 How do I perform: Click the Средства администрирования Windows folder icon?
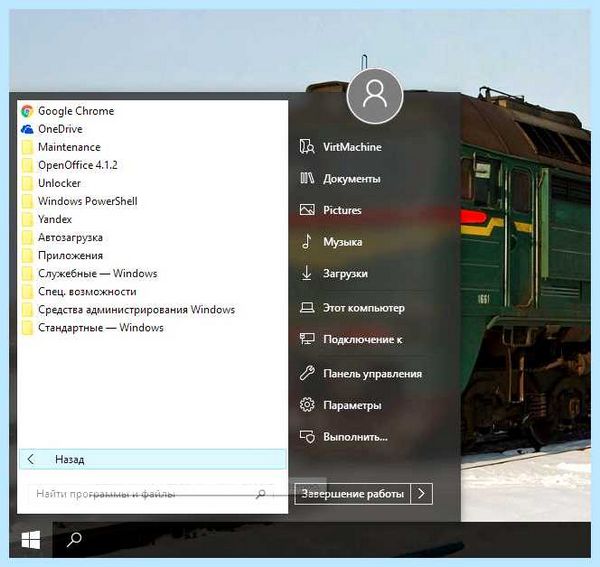click(28, 310)
